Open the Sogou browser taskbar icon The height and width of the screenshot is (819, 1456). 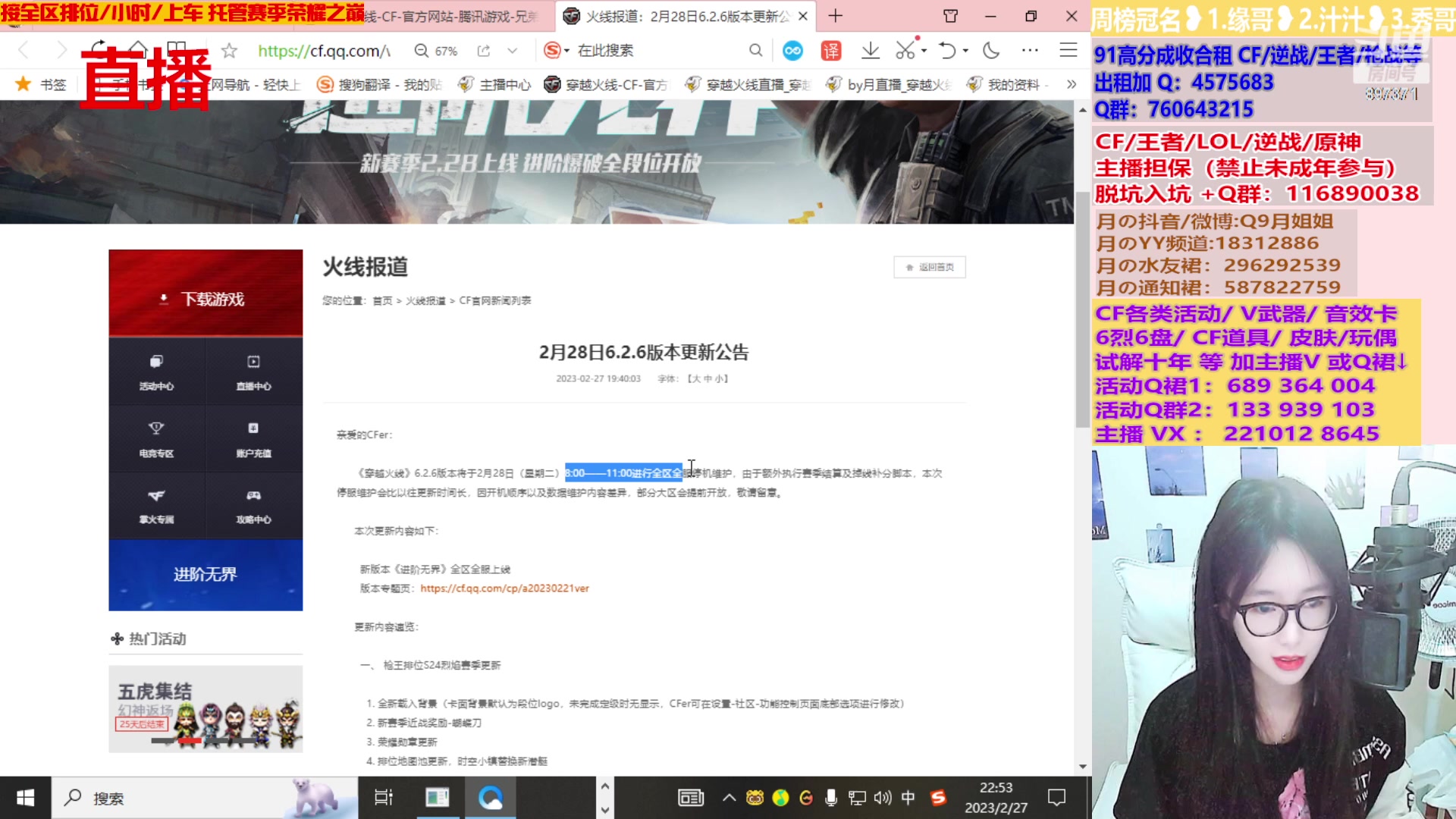click(491, 798)
